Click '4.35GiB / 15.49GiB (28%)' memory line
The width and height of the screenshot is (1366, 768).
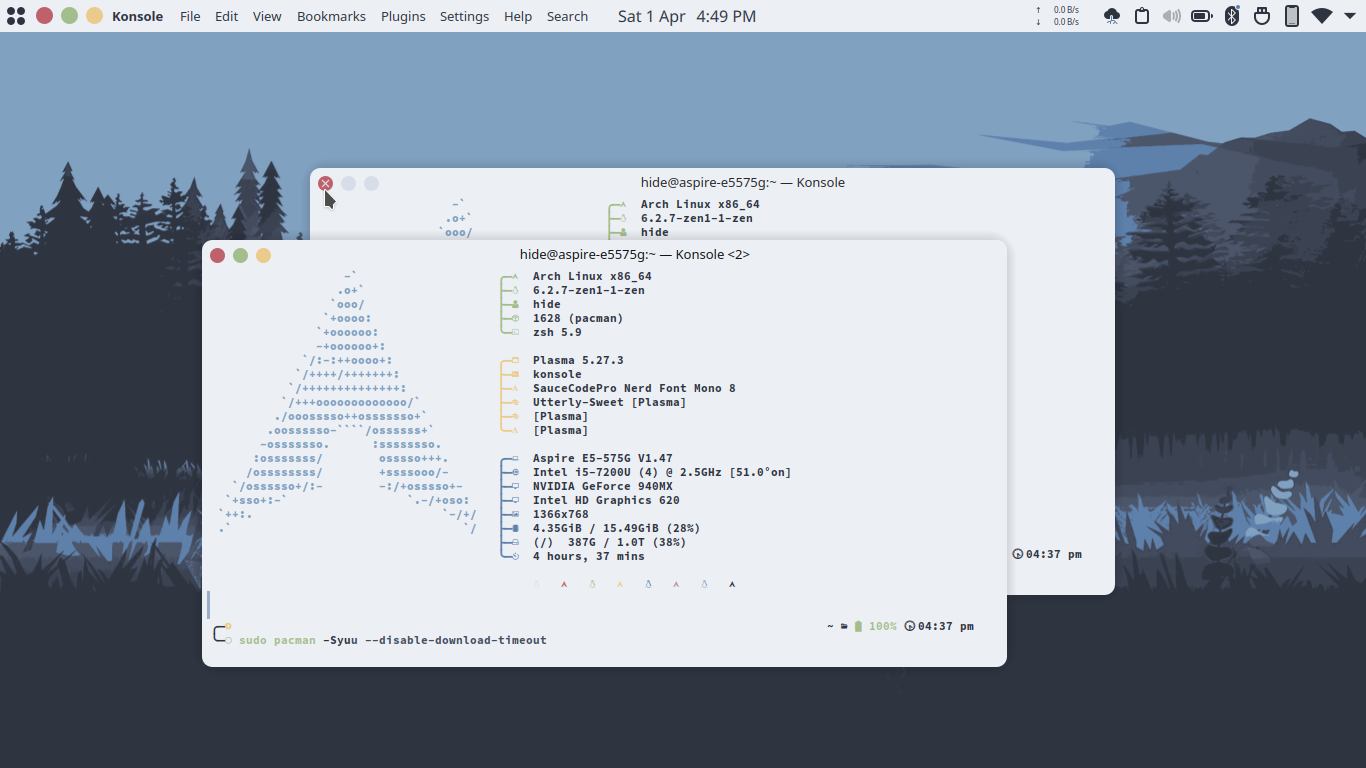click(x=617, y=528)
